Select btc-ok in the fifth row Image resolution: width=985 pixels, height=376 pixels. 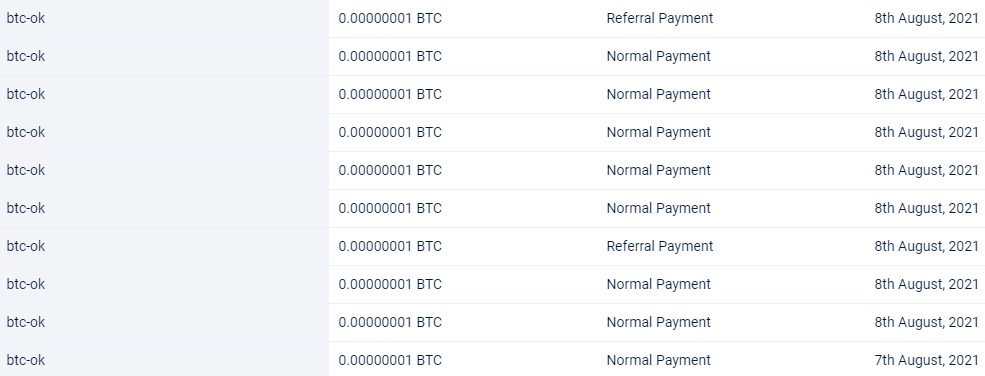point(26,170)
